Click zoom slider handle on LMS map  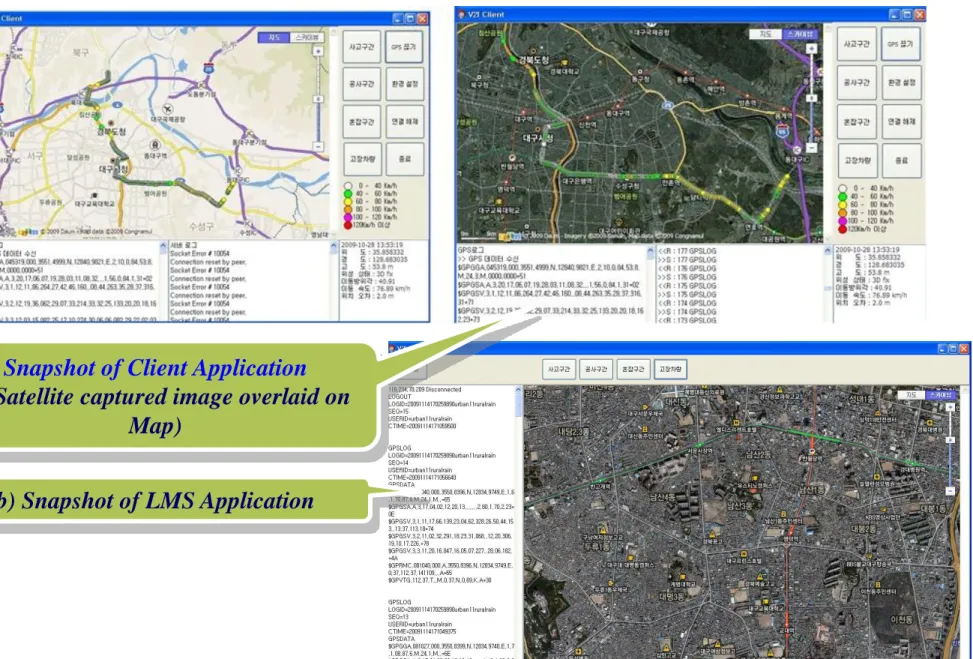[x=950, y=440]
